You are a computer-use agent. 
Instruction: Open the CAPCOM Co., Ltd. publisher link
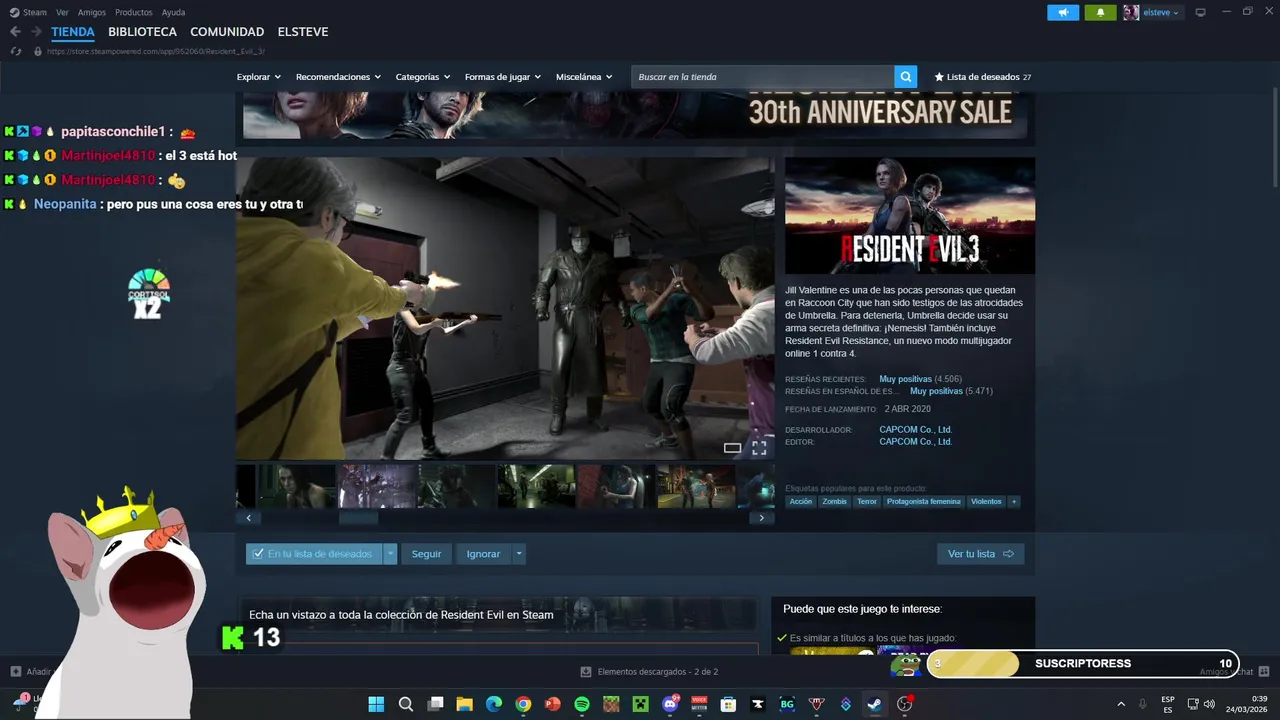[915, 442]
